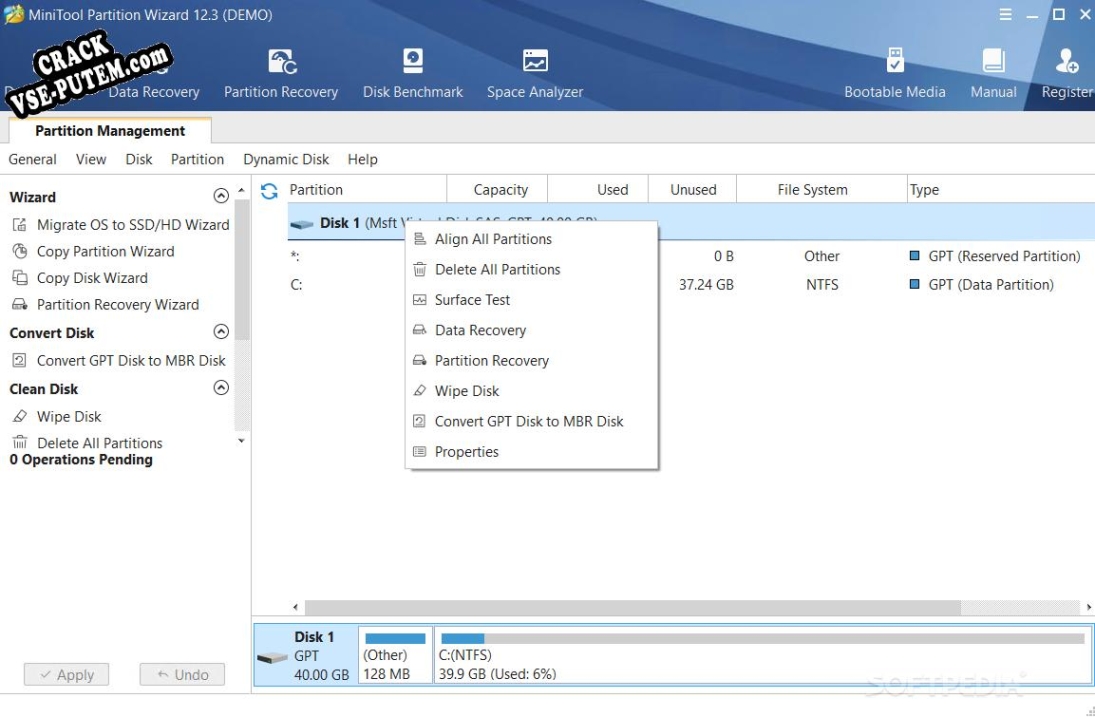Screen dimensions: 1095x717
Task: Click the horizontal scrollbar under the partition list
Action: click(x=632, y=608)
